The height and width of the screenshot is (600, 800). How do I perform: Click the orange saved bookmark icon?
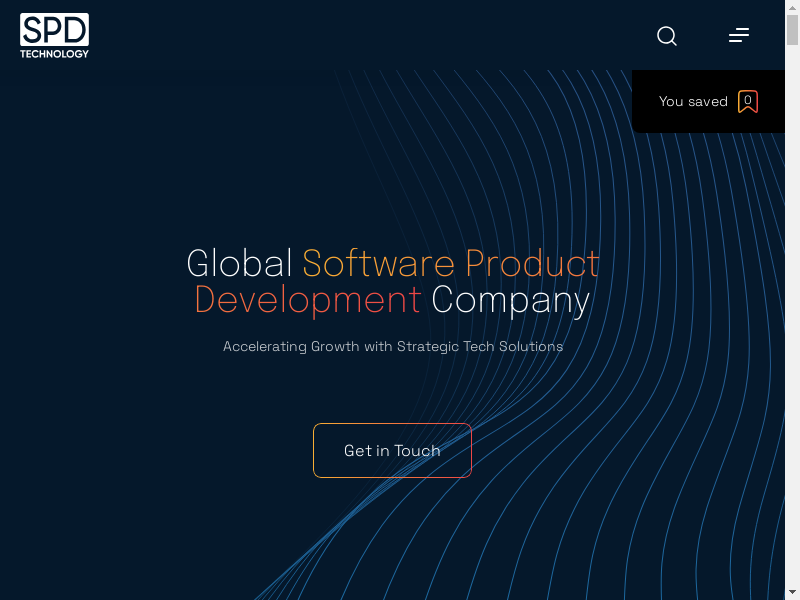tap(748, 101)
